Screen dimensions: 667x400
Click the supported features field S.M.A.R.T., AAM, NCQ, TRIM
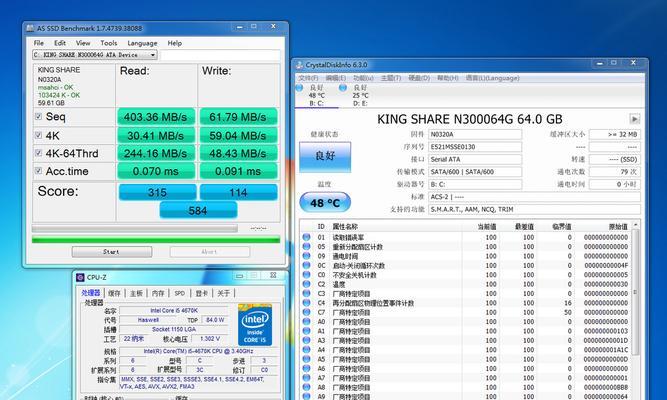pyautogui.click(x=534, y=209)
